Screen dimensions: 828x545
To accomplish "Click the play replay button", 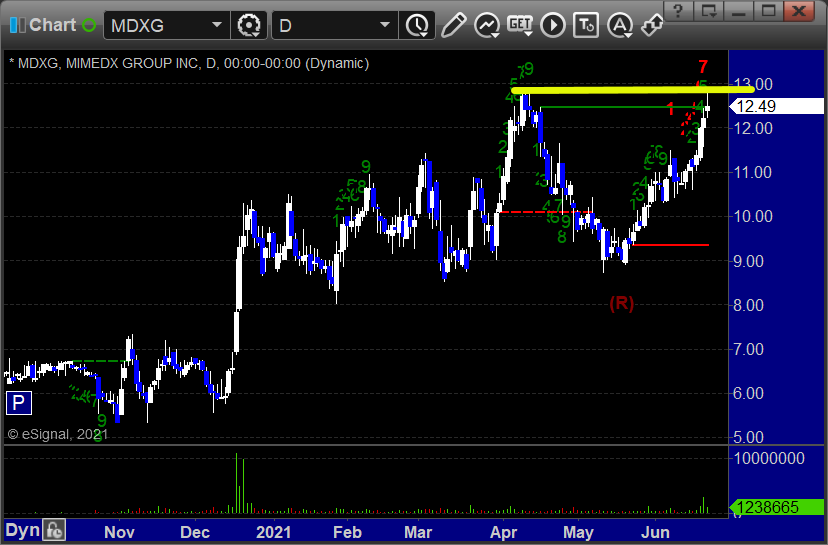I will 553,25.
